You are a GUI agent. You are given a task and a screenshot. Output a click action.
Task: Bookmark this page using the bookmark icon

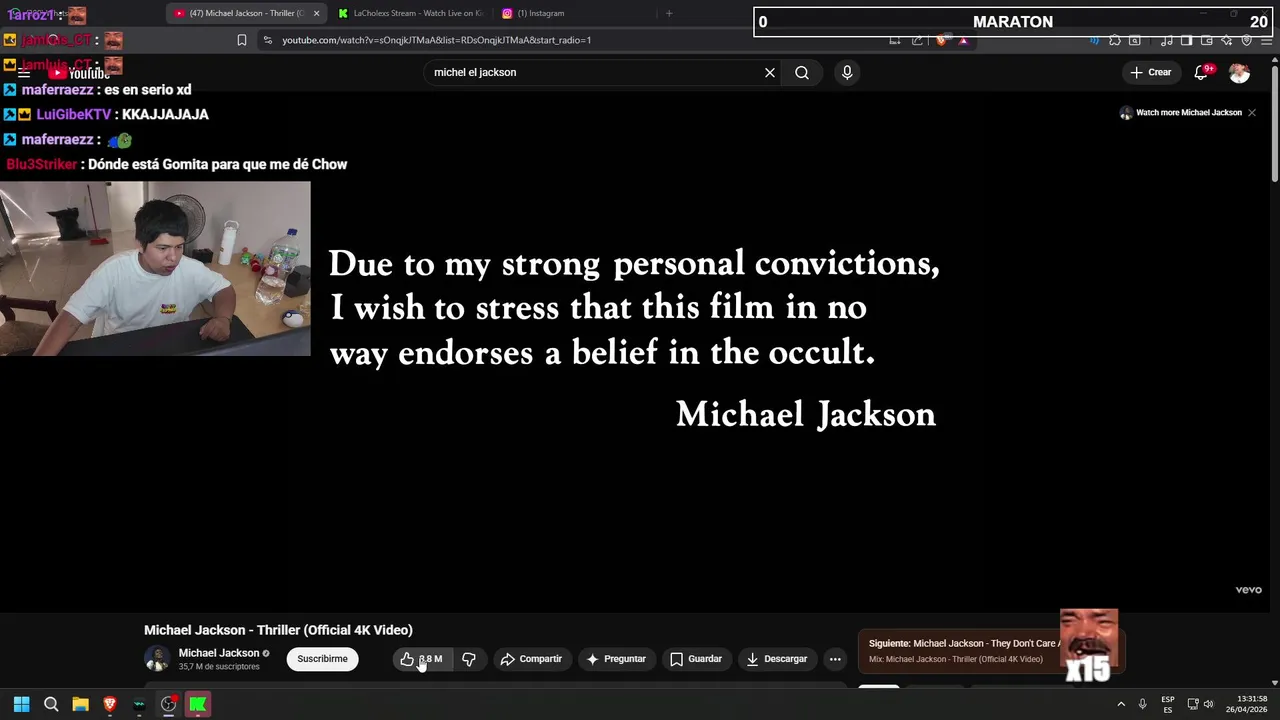coord(242,40)
